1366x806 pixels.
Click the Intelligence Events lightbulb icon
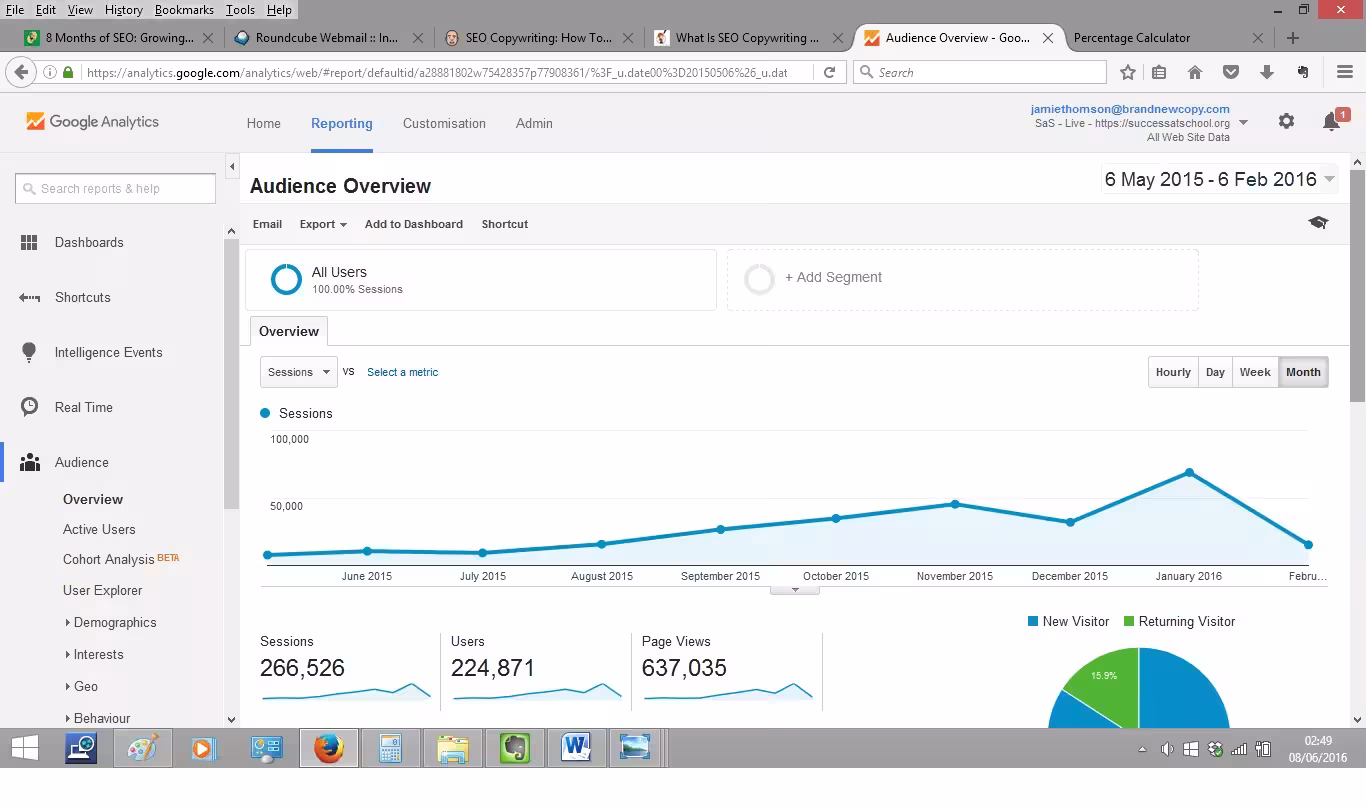[x=29, y=352]
